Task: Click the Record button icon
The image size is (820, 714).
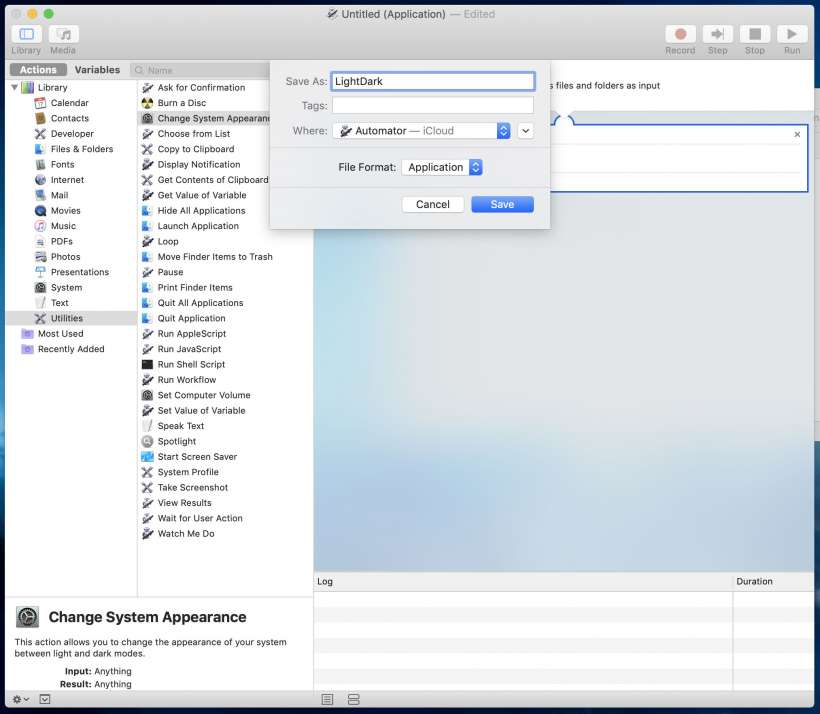Action: pyautogui.click(x=680, y=35)
